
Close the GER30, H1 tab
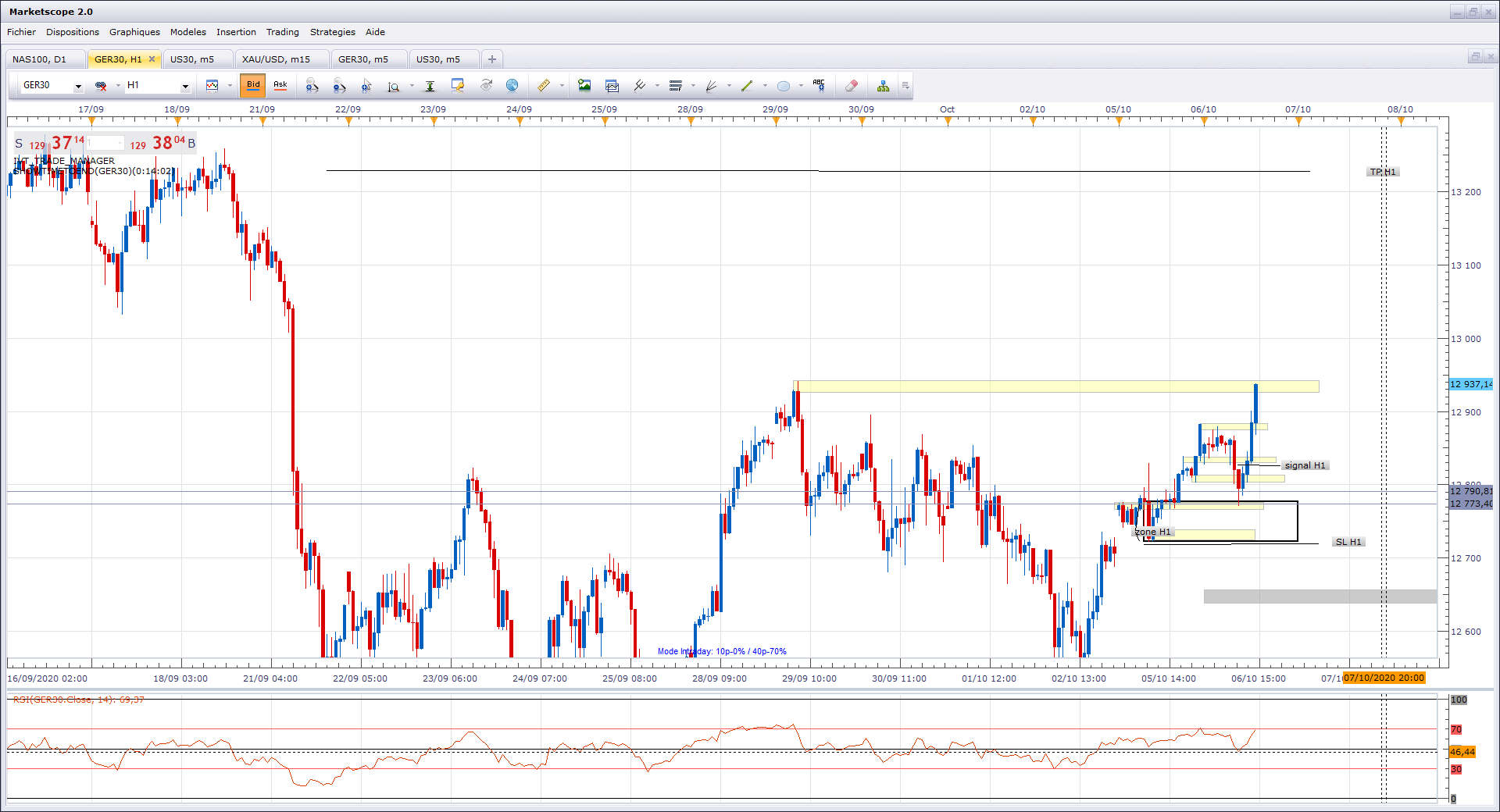tap(152, 59)
